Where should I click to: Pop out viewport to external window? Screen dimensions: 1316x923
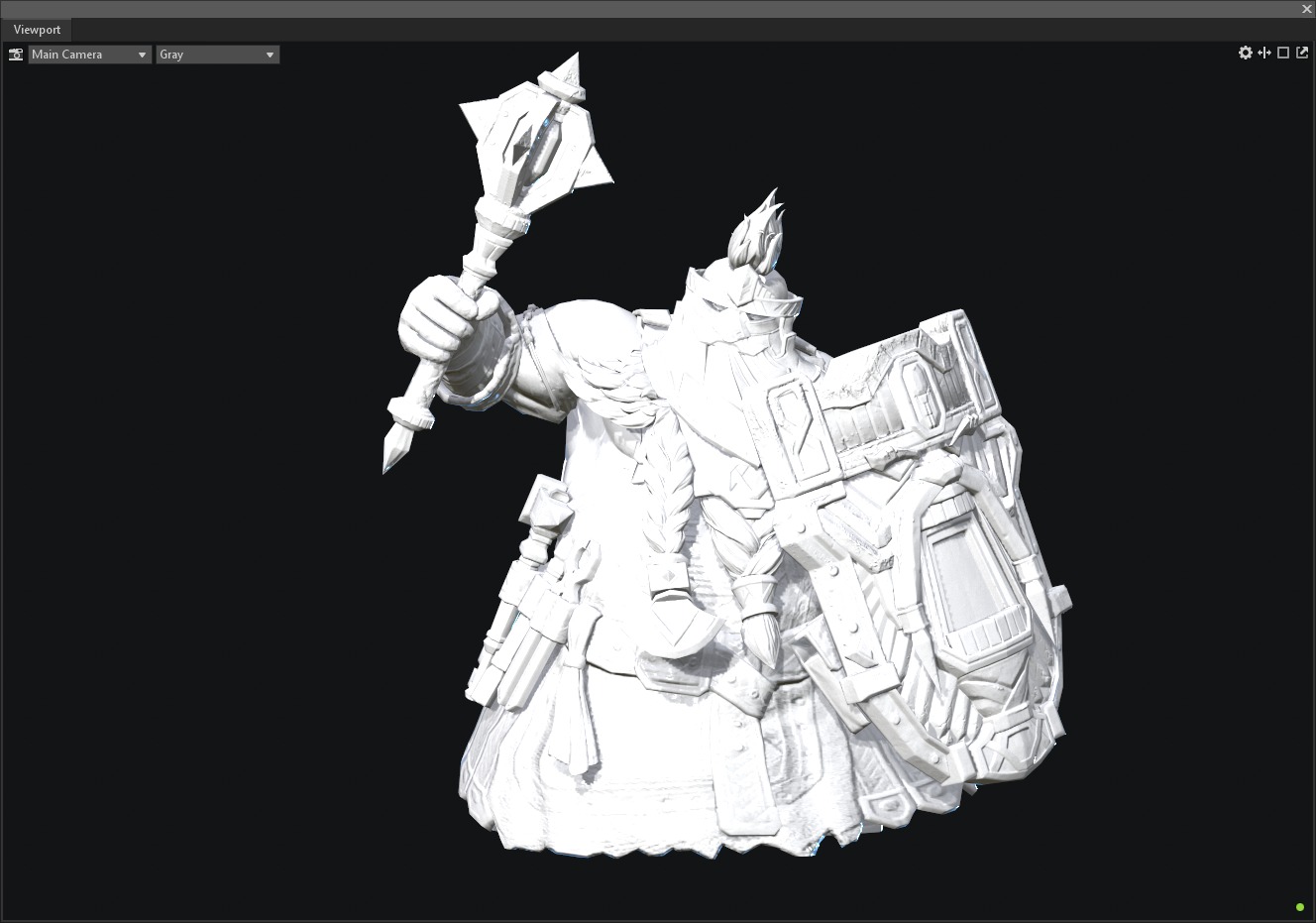pyautogui.click(x=1302, y=53)
